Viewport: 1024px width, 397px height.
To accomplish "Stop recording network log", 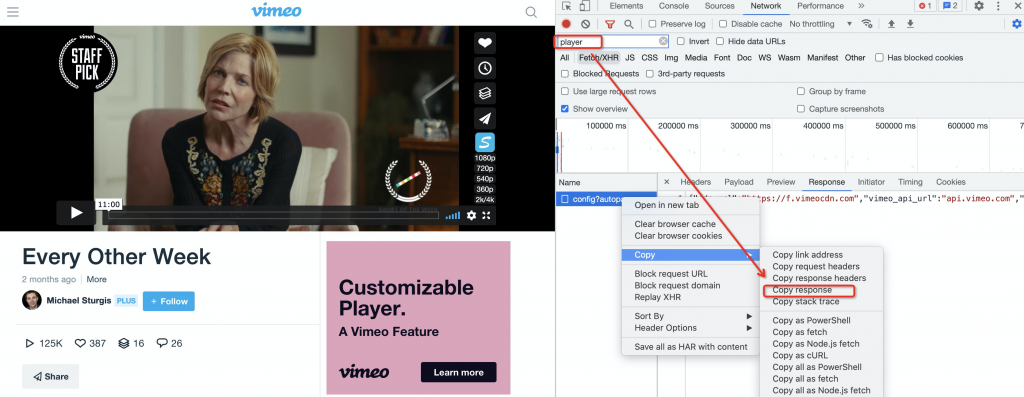I will (x=566, y=24).
